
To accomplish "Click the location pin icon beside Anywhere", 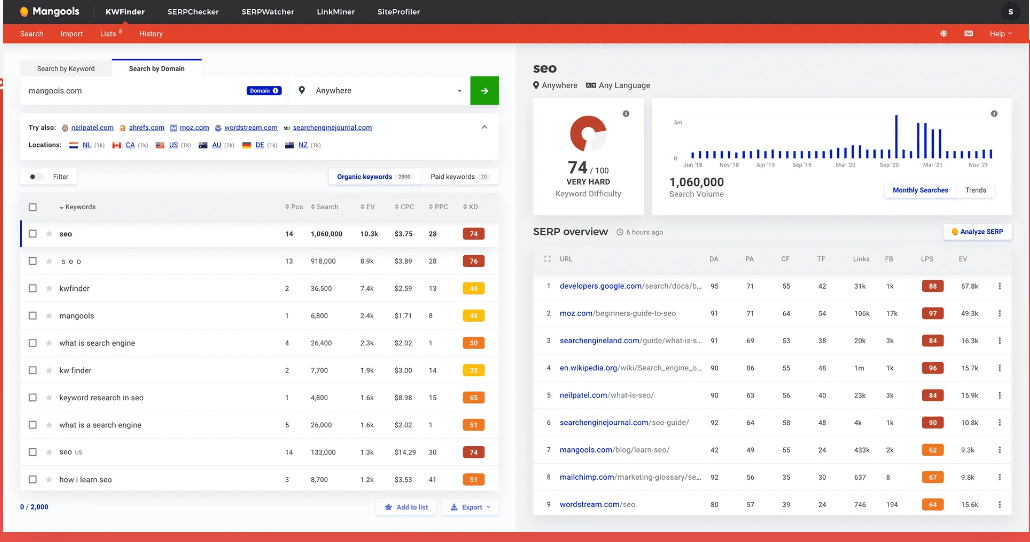I will [302, 91].
